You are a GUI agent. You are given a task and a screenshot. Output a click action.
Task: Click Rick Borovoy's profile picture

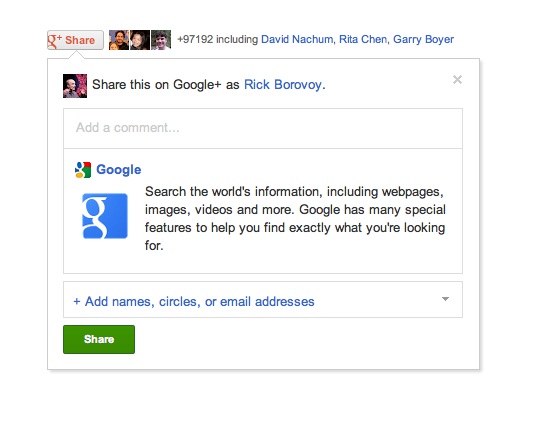pyautogui.click(x=75, y=86)
